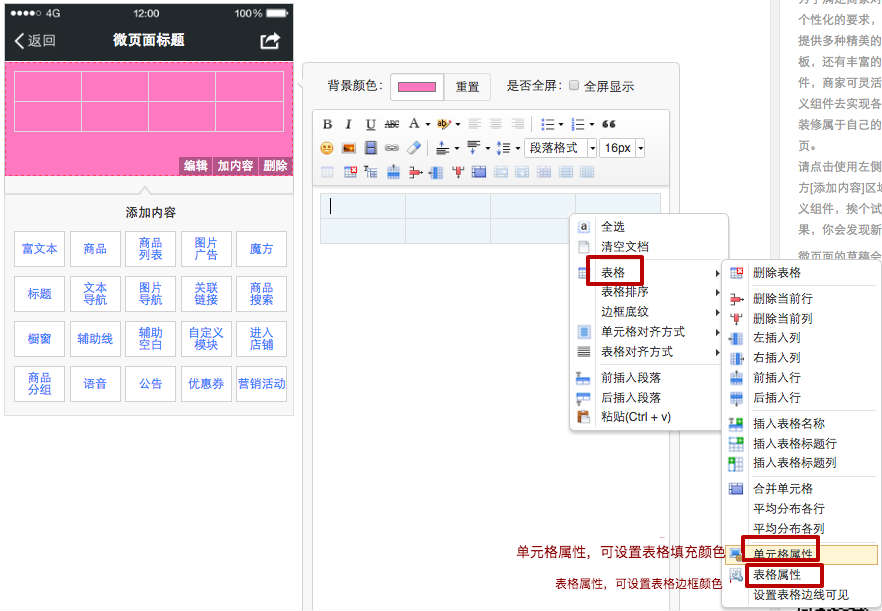Image resolution: width=882 pixels, height=611 pixels.
Task: Select the eraser clear-format tool
Action: coord(414,148)
